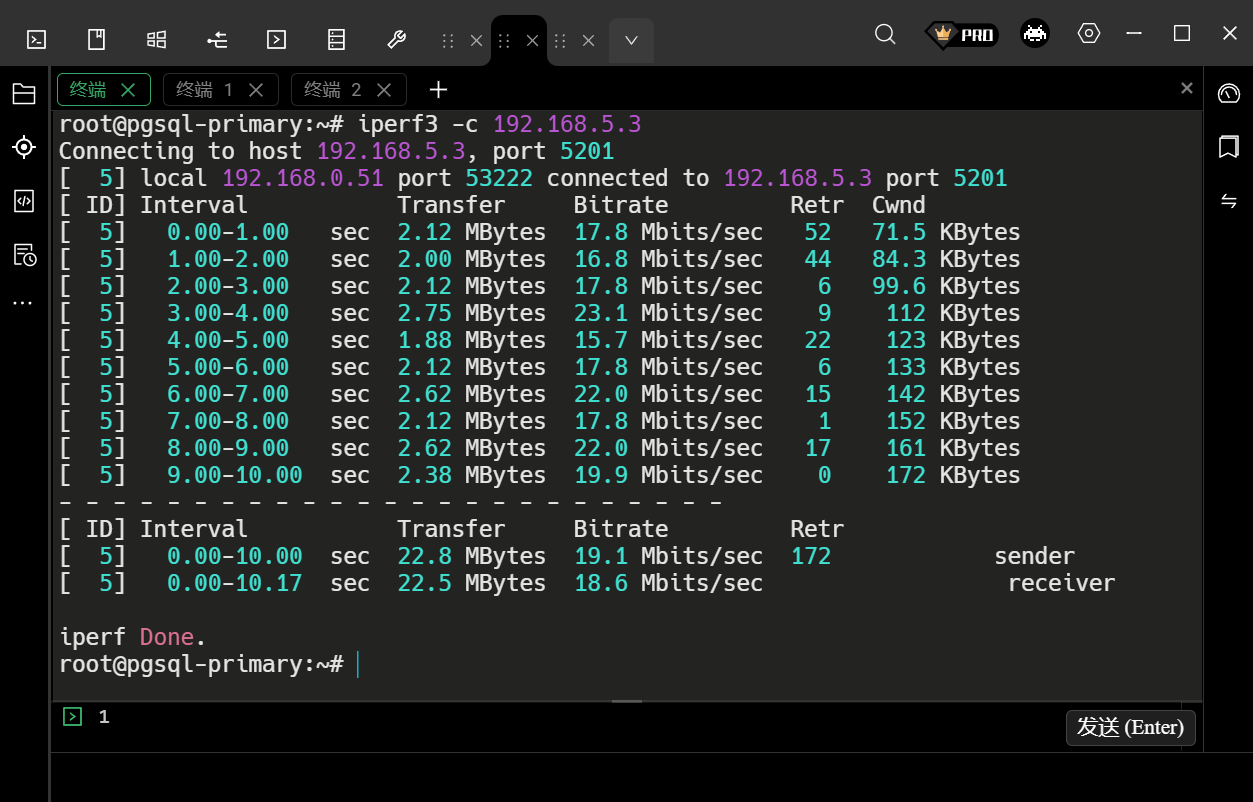The height and width of the screenshot is (802, 1253).
Task: Add a new terminal with plus button
Action: tap(438, 90)
